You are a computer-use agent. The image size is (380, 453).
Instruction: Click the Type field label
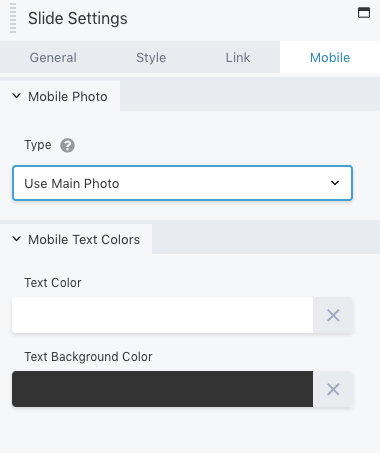tap(38, 145)
